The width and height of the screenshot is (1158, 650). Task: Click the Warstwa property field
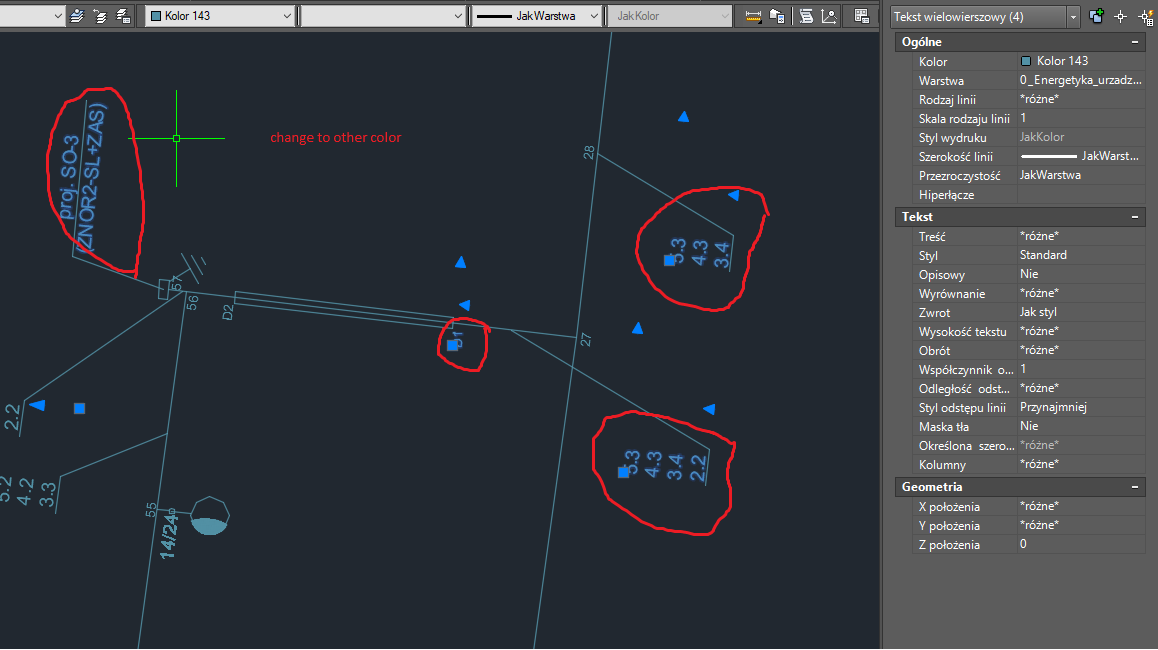coord(1080,80)
